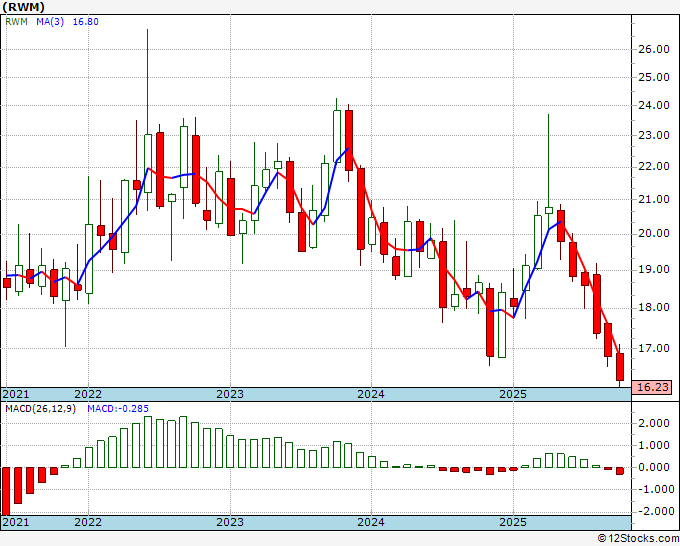Click 2021 on the MACD panel timeline
The width and height of the screenshot is (680, 546).
(x=16, y=522)
